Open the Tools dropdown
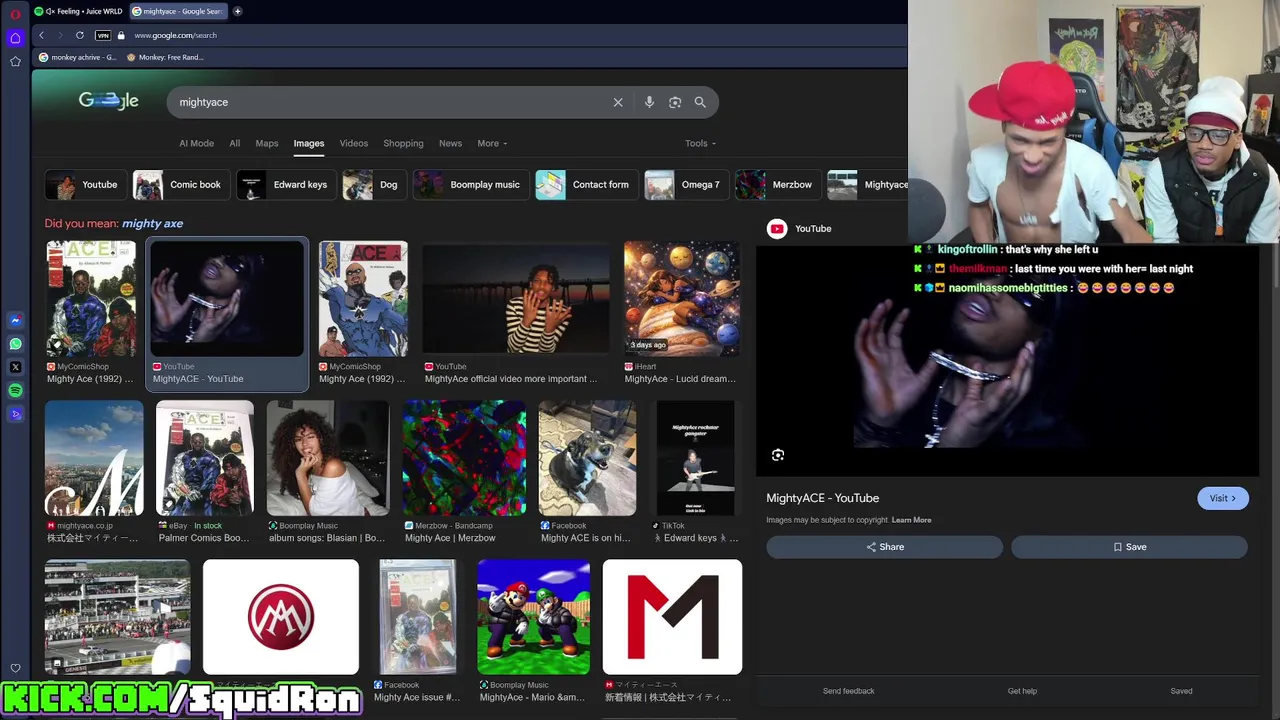The image size is (1280, 720). tap(700, 143)
